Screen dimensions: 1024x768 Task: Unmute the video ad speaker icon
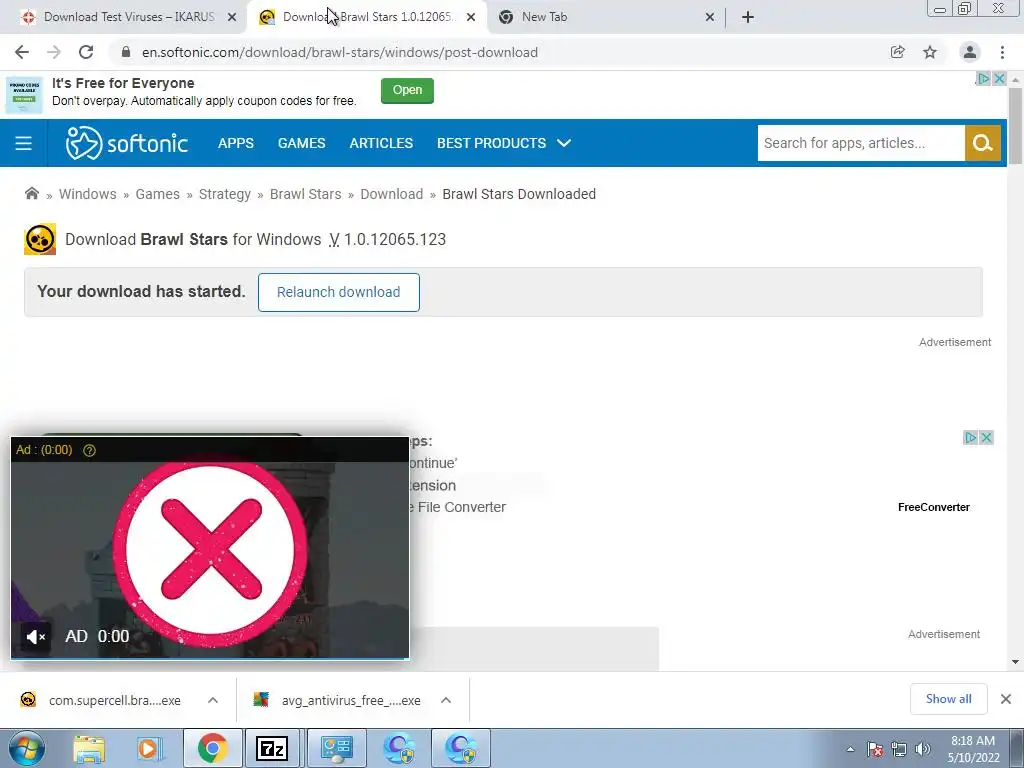click(x=35, y=636)
